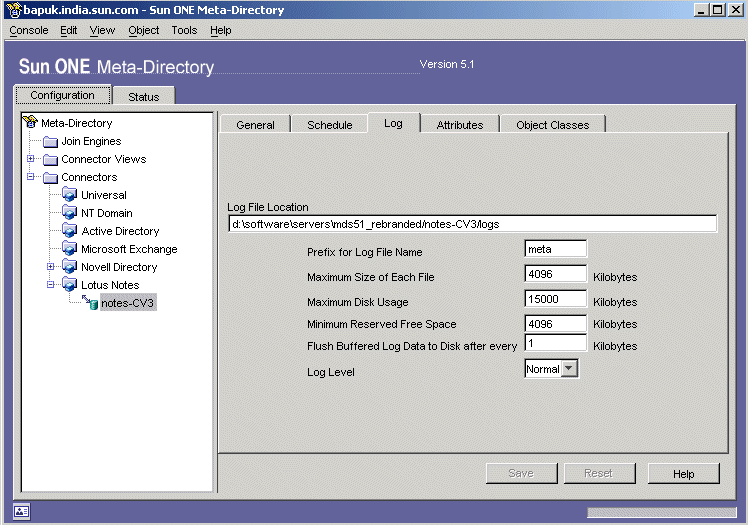
Task: Click the Save button
Action: 521,473
